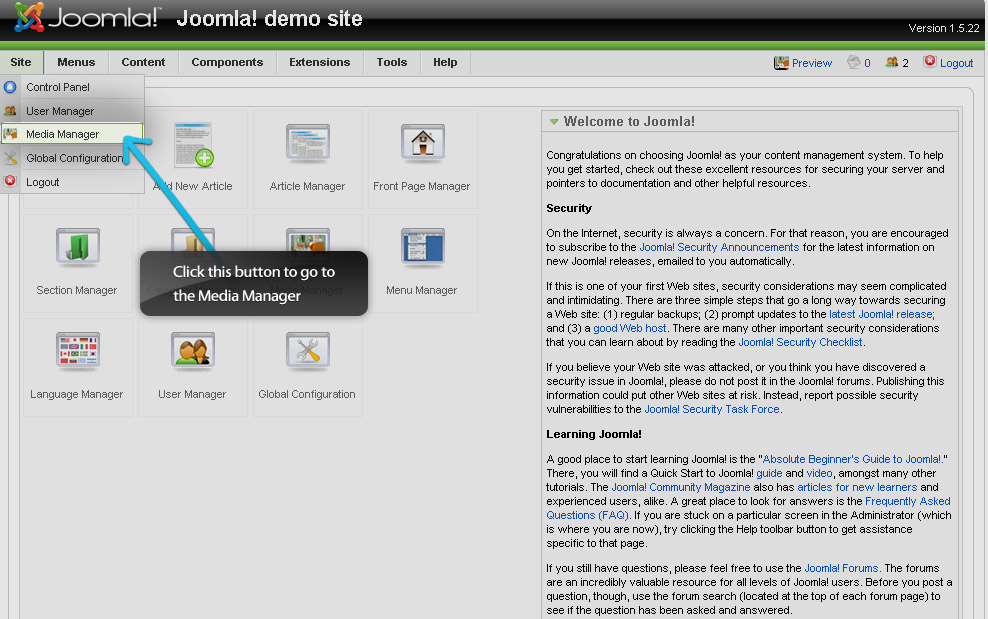The height and width of the screenshot is (619, 988).
Task: Click the messages count 0 link
Action: click(867, 63)
